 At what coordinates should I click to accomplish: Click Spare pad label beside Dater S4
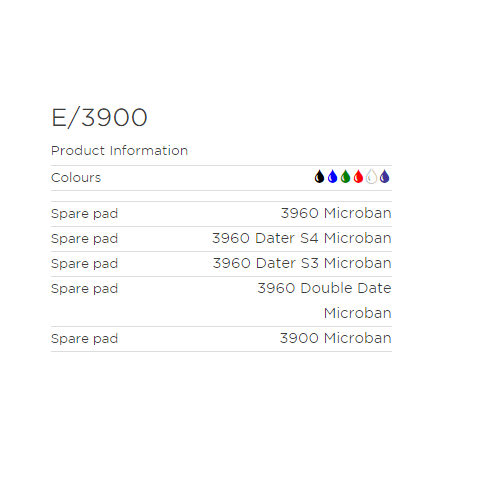tap(85, 239)
